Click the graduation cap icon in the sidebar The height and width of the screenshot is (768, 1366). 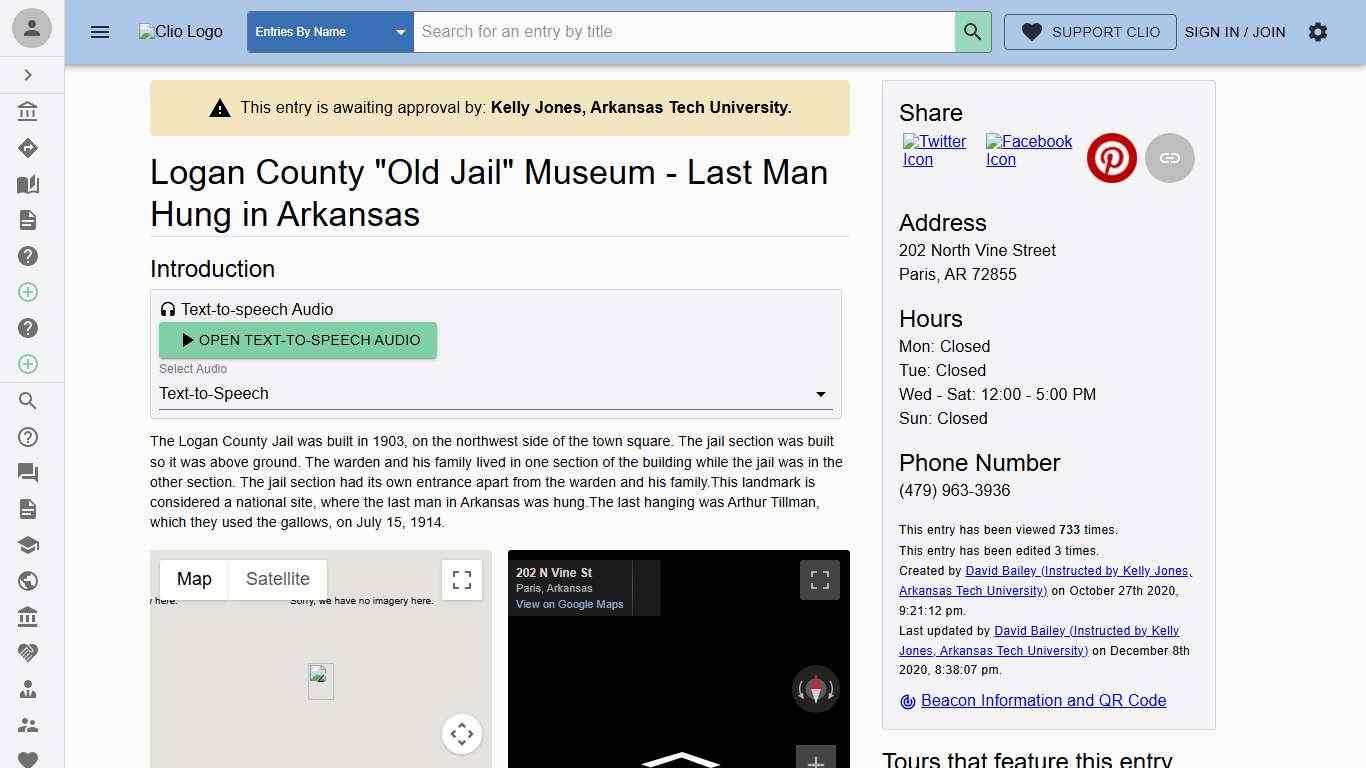(27, 545)
